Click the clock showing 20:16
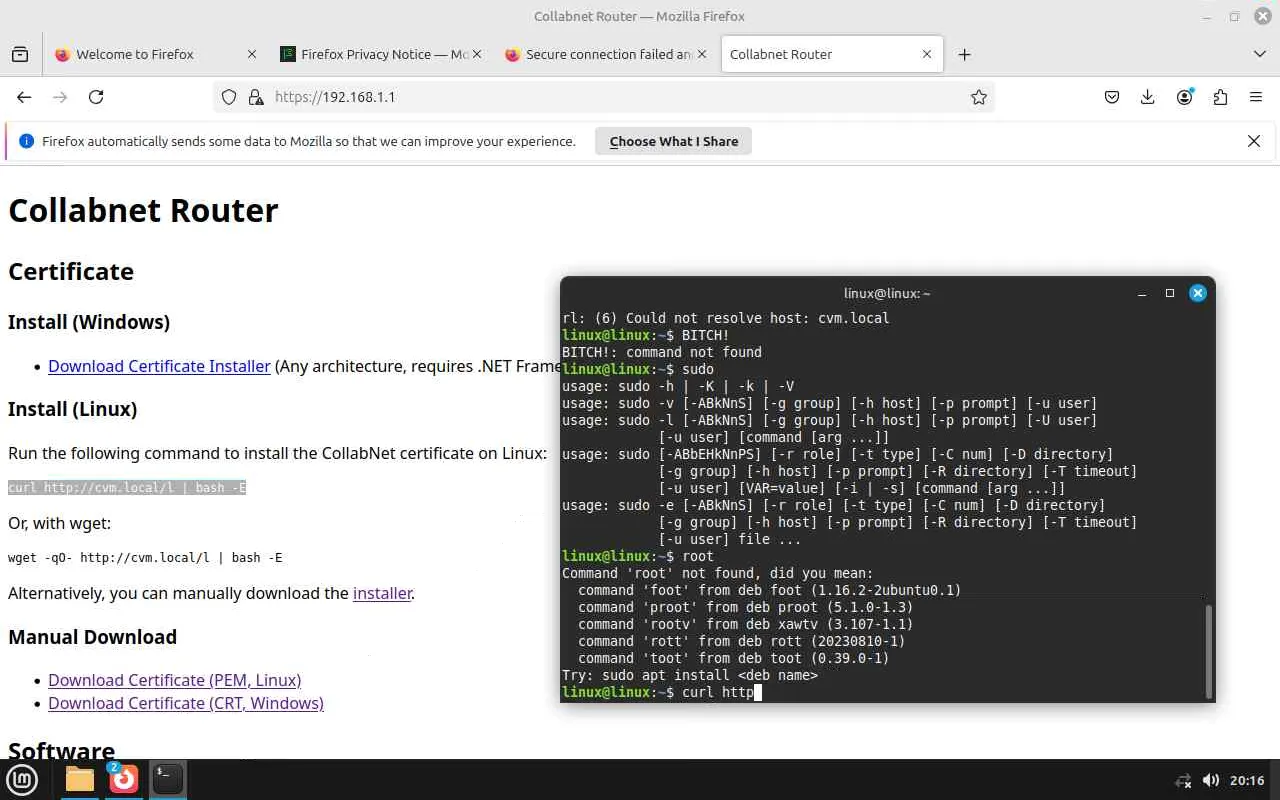The image size is (1280, 800). (1247, 780)
